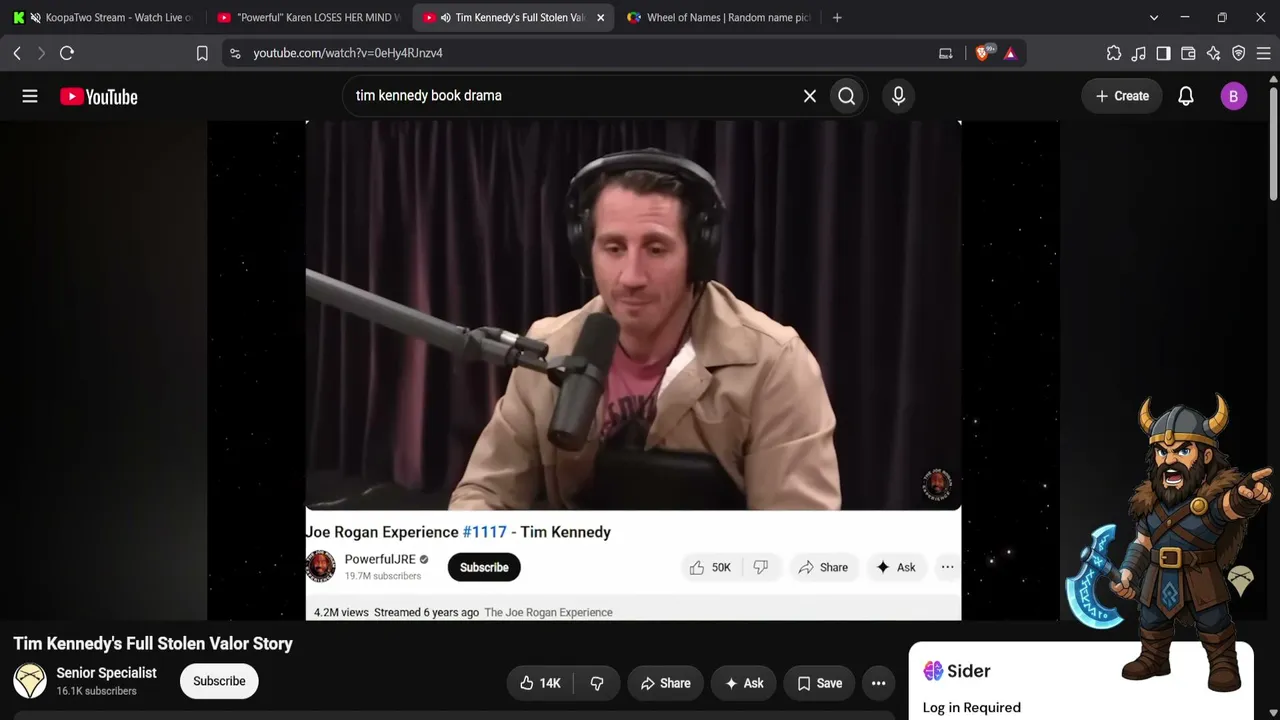Show the browser sidebar panel

tap(1164, 53)
